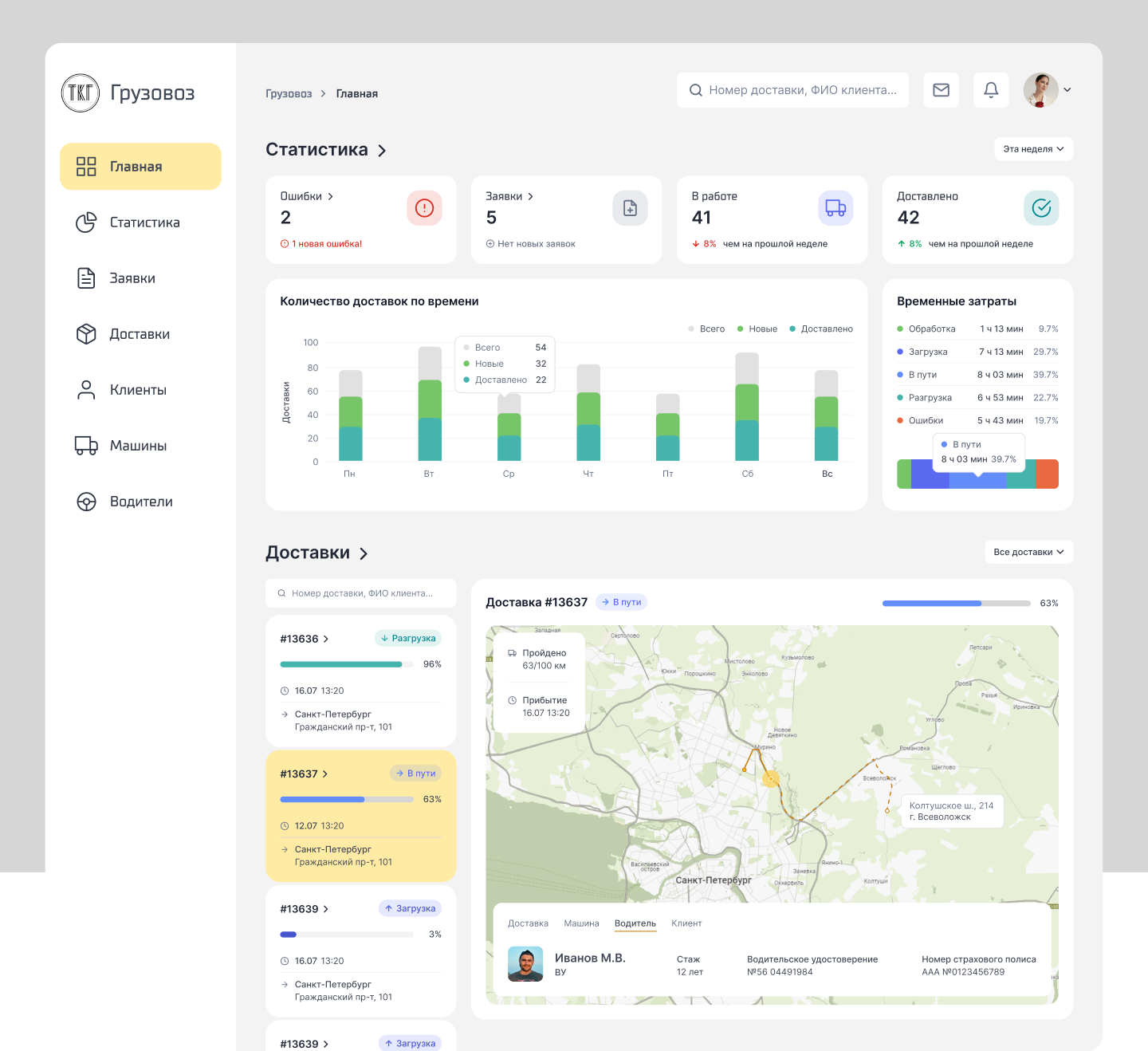The height and width of the screenshot is (1051, 1148).
Task: Click the В пути badge next to Доставка #13637
Action: pyautogui.click(x=622, y=602)
